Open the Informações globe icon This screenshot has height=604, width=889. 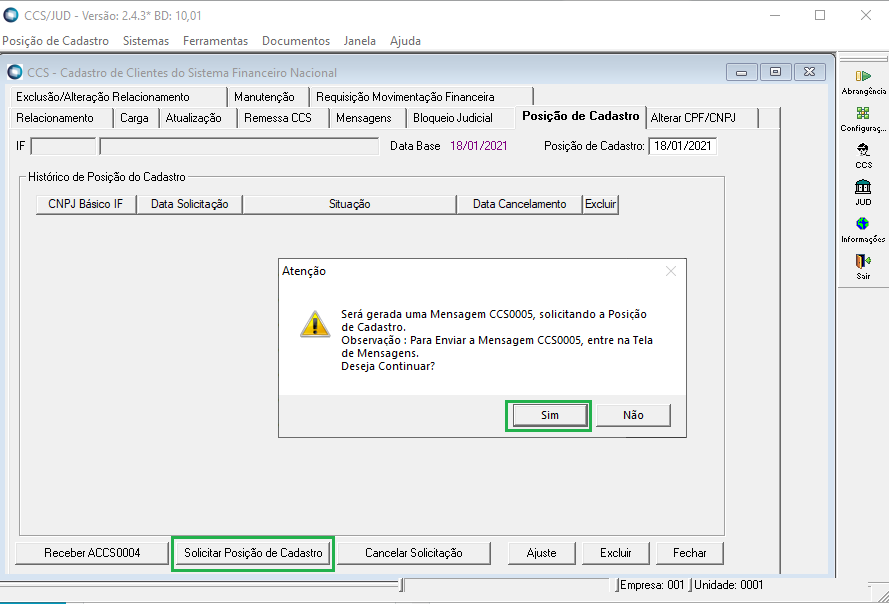(x=863, y=230)
